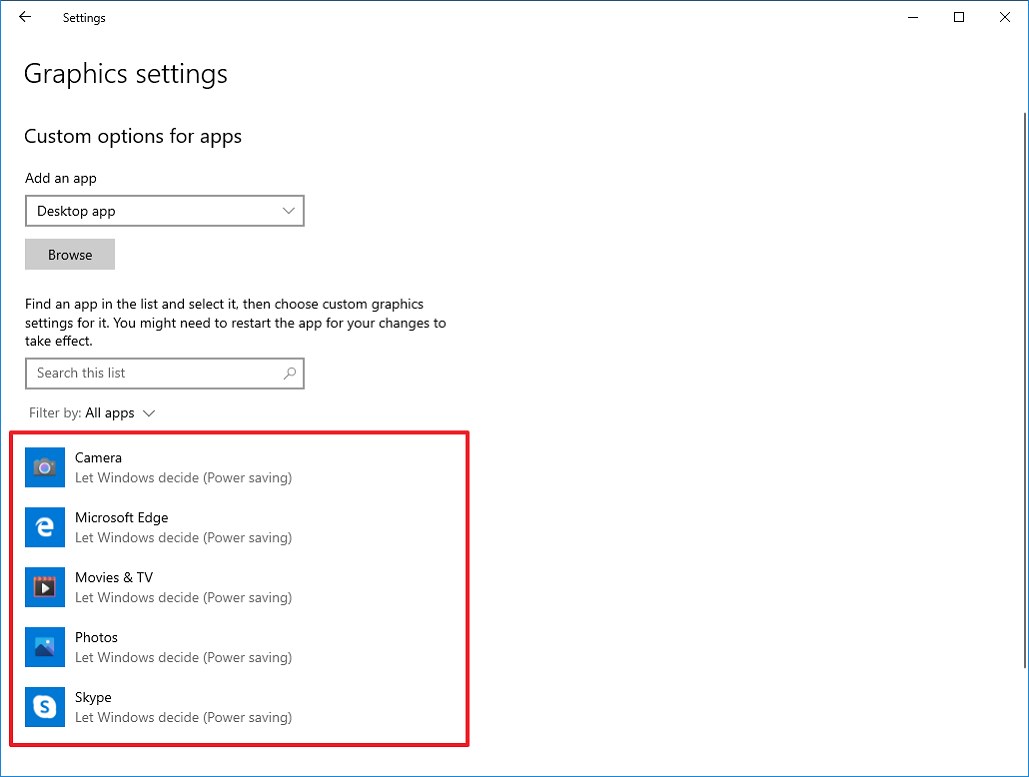Click the back arrow in Settings

[25, 17]
